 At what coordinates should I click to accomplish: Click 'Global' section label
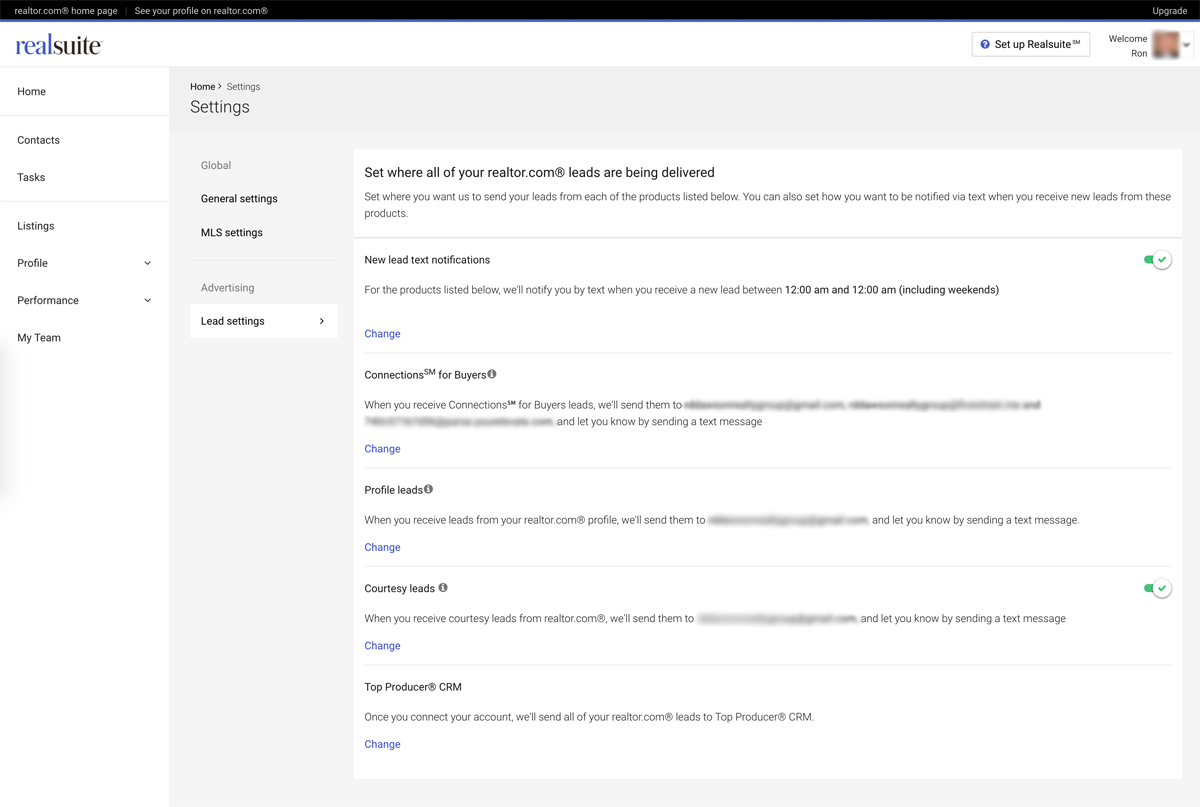tap(216, 166)
